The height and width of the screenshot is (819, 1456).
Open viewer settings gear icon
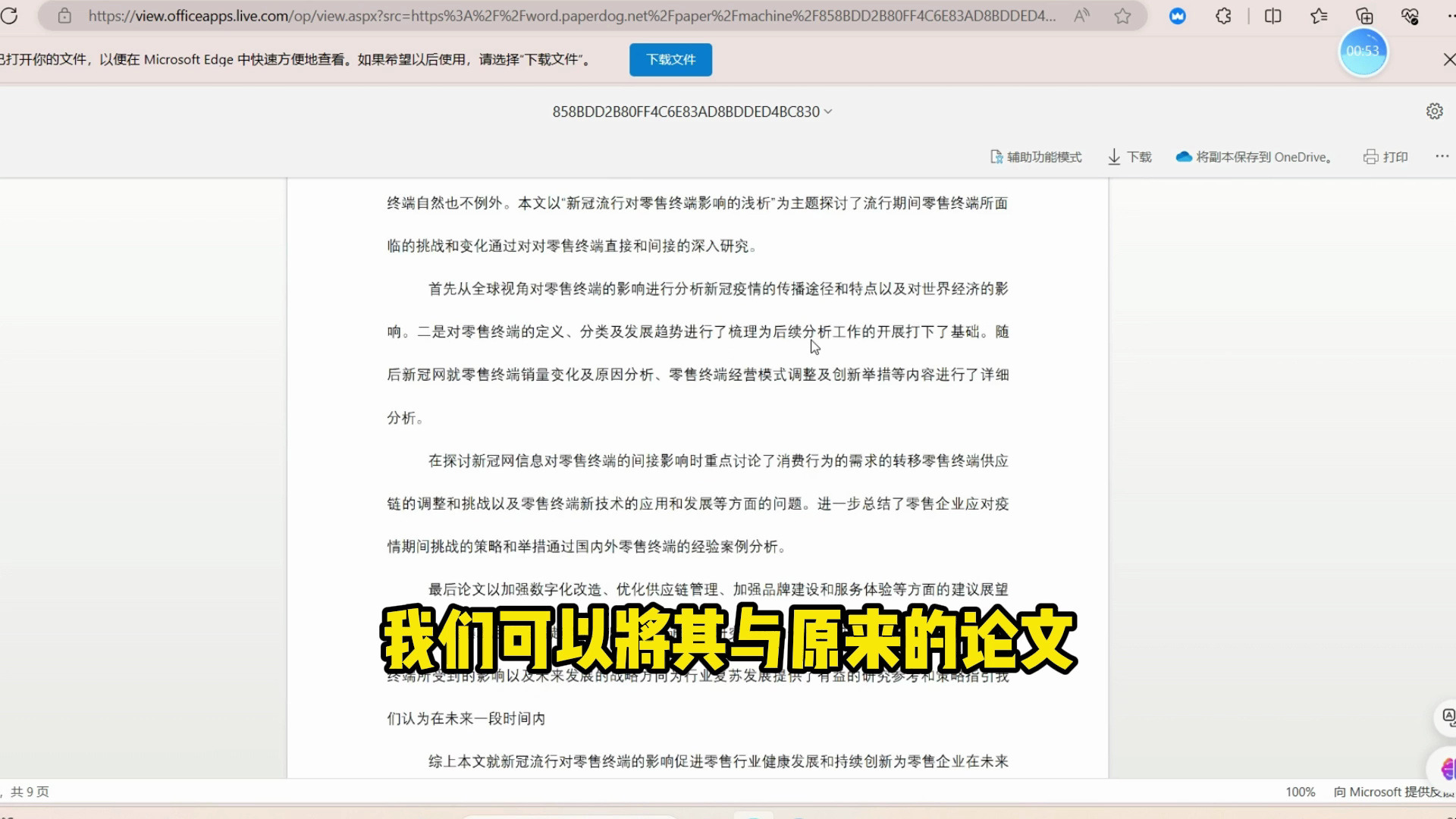[x=1434, y=111]
